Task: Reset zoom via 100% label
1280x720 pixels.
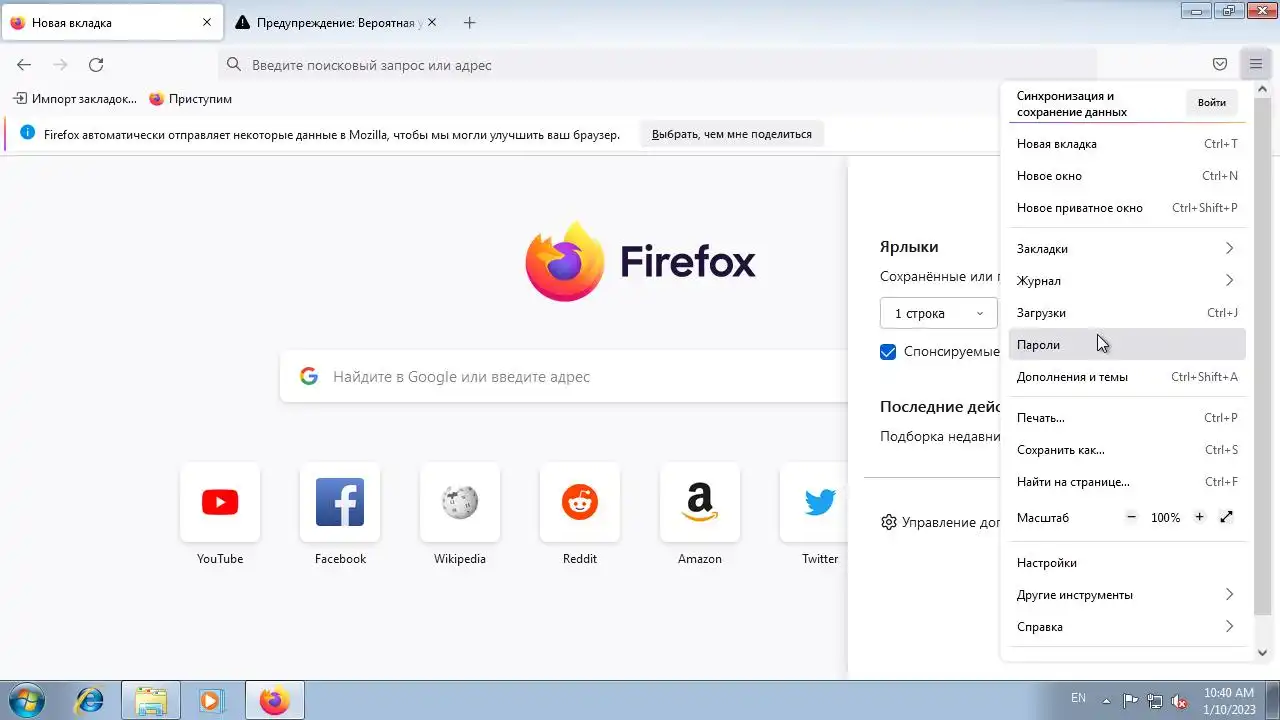Action: (1165, 517)
